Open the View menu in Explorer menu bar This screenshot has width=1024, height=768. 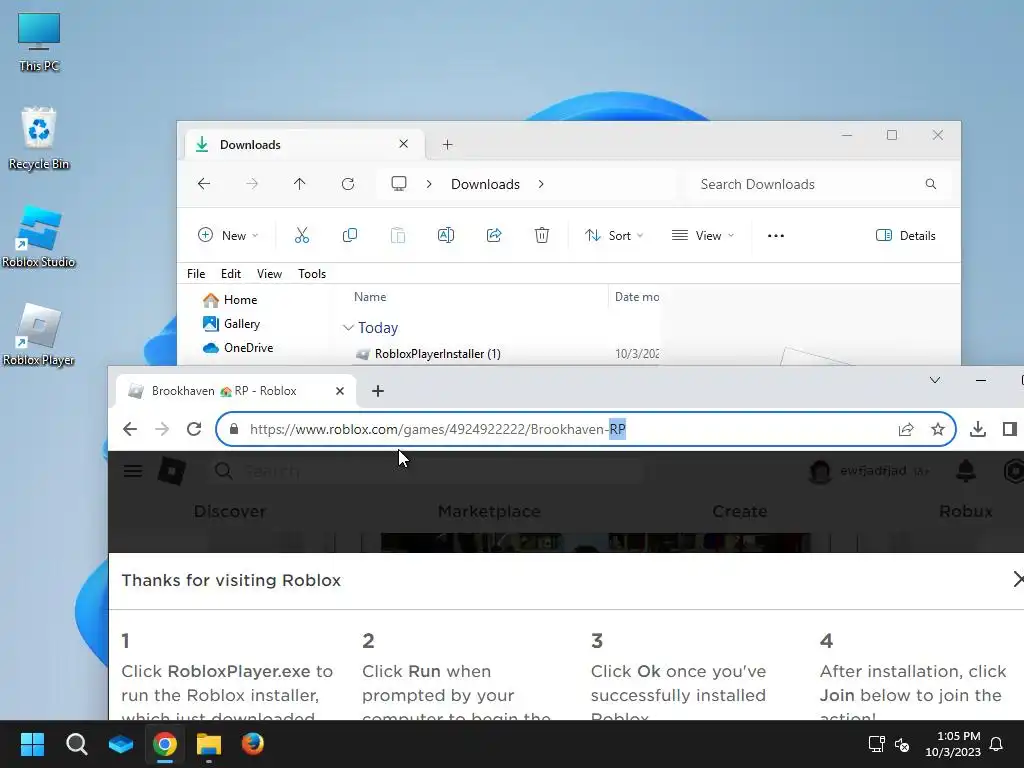coord(269,274)
